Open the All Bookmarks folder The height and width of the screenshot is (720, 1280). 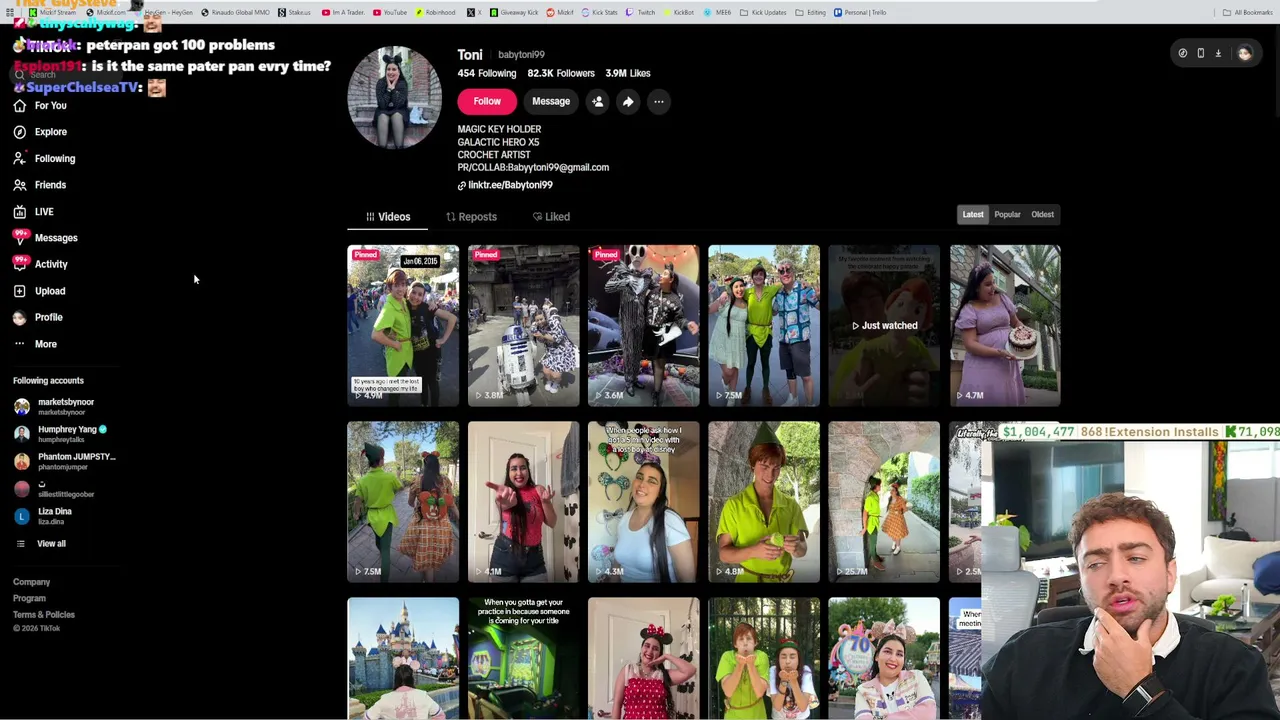1247,12
